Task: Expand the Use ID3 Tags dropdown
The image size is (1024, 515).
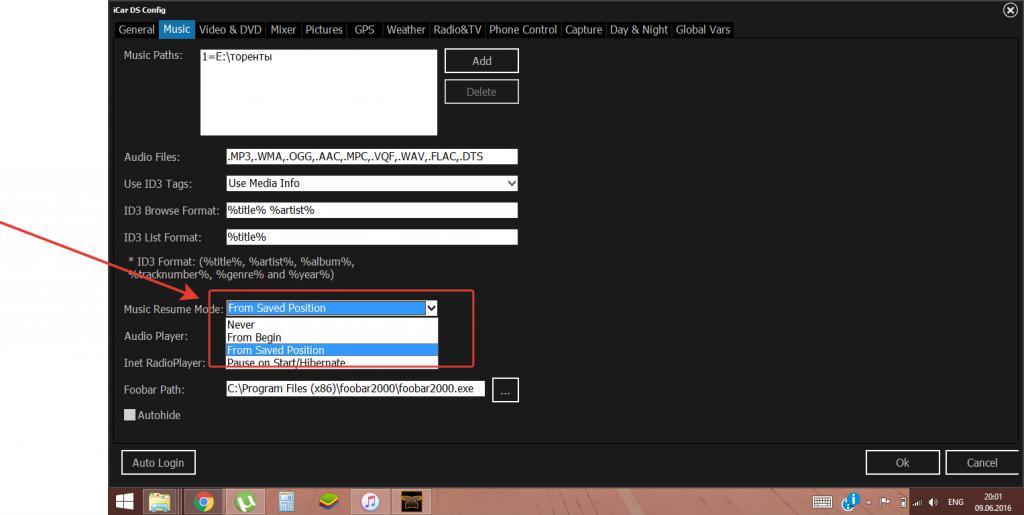Action: pyautogui.click(x=511, y=184)
